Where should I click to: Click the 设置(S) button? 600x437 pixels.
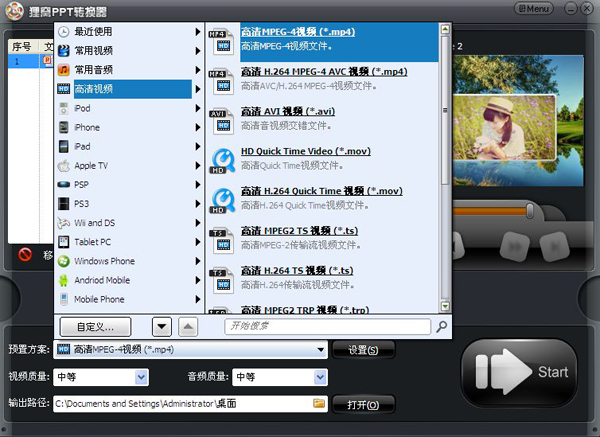click(x=363, y=350)
